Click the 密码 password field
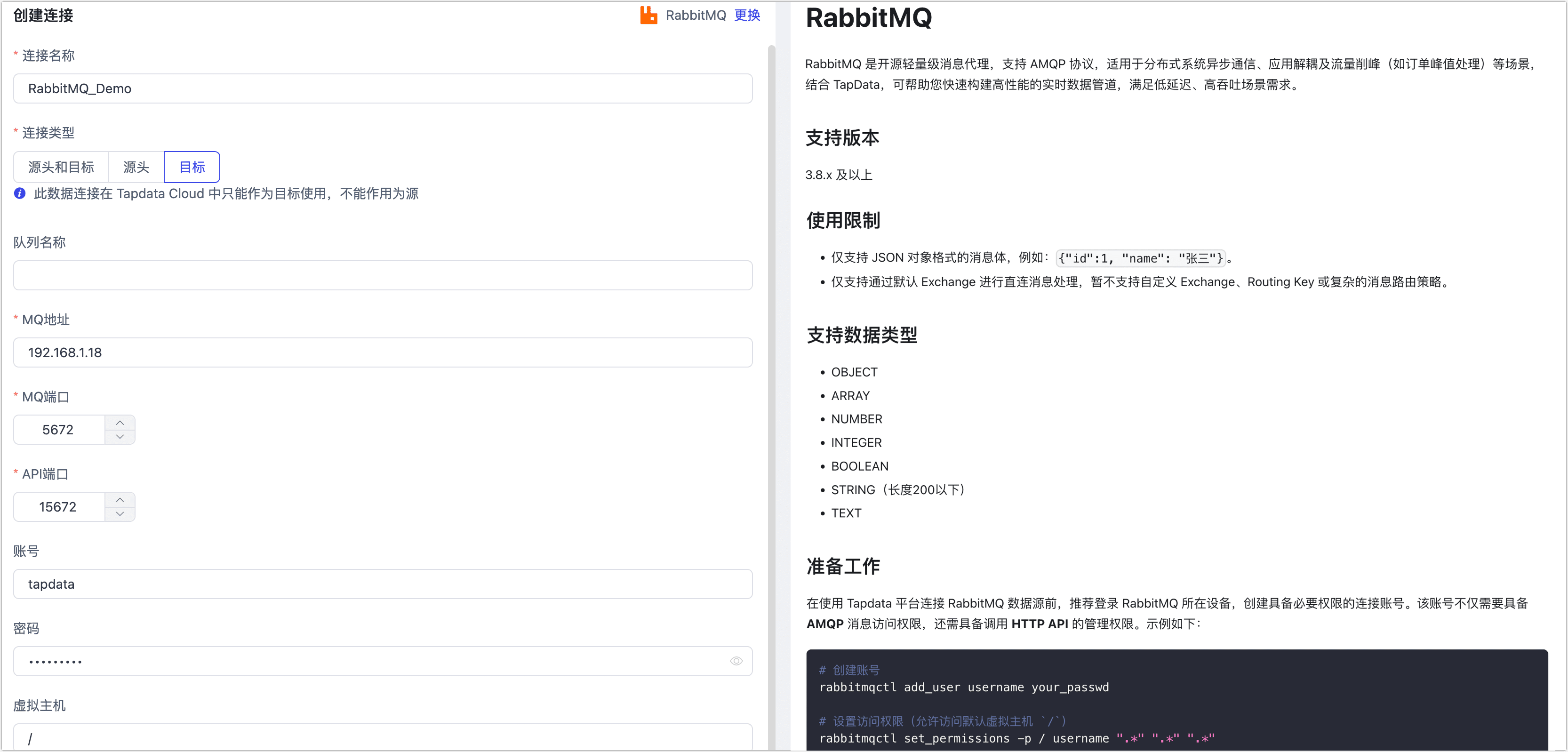The height and width of the screenshot is (752, 1568). pyautogui.click(x=365, y=661)
